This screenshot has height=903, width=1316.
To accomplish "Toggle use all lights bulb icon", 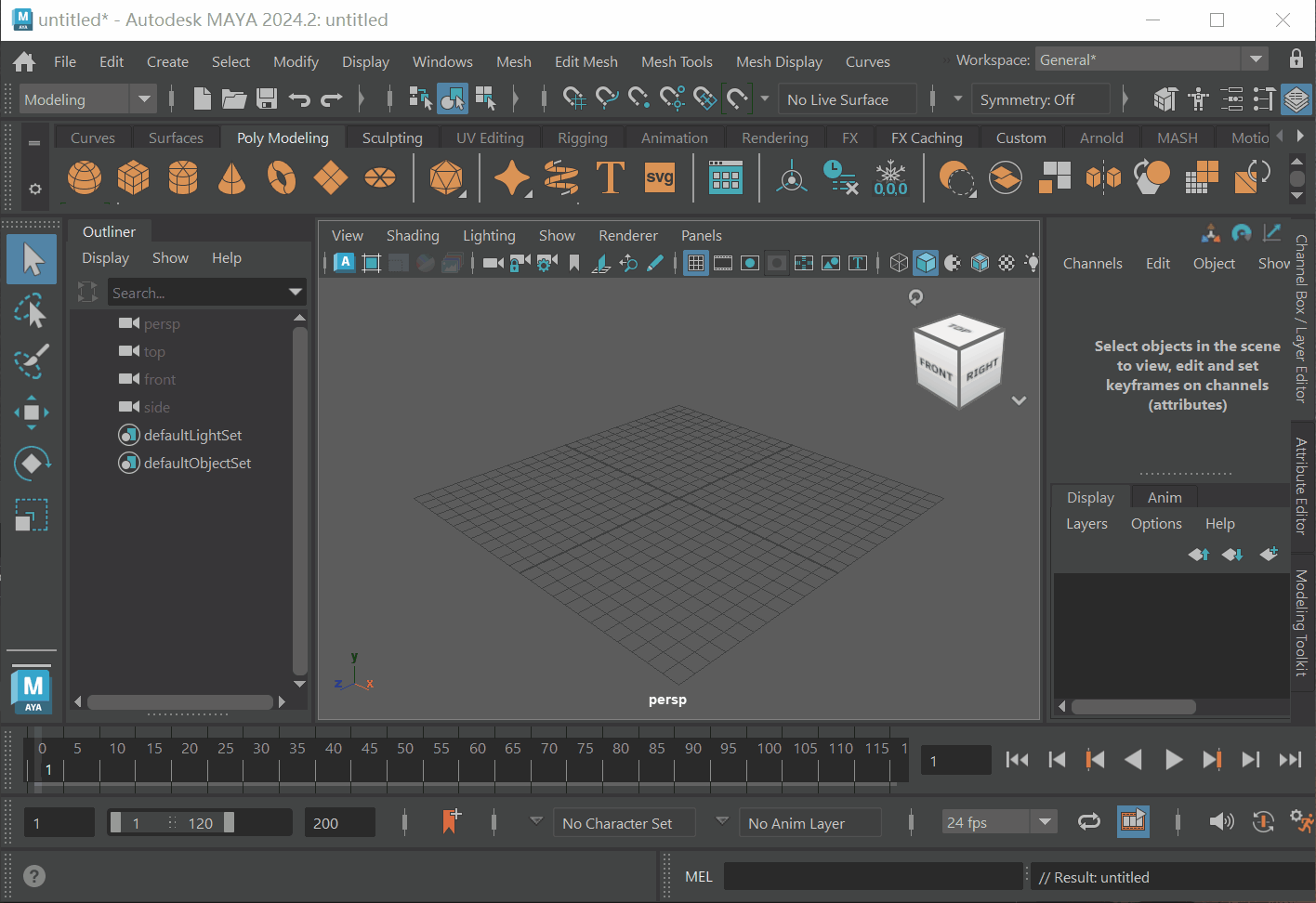I will coord(1032,263).
